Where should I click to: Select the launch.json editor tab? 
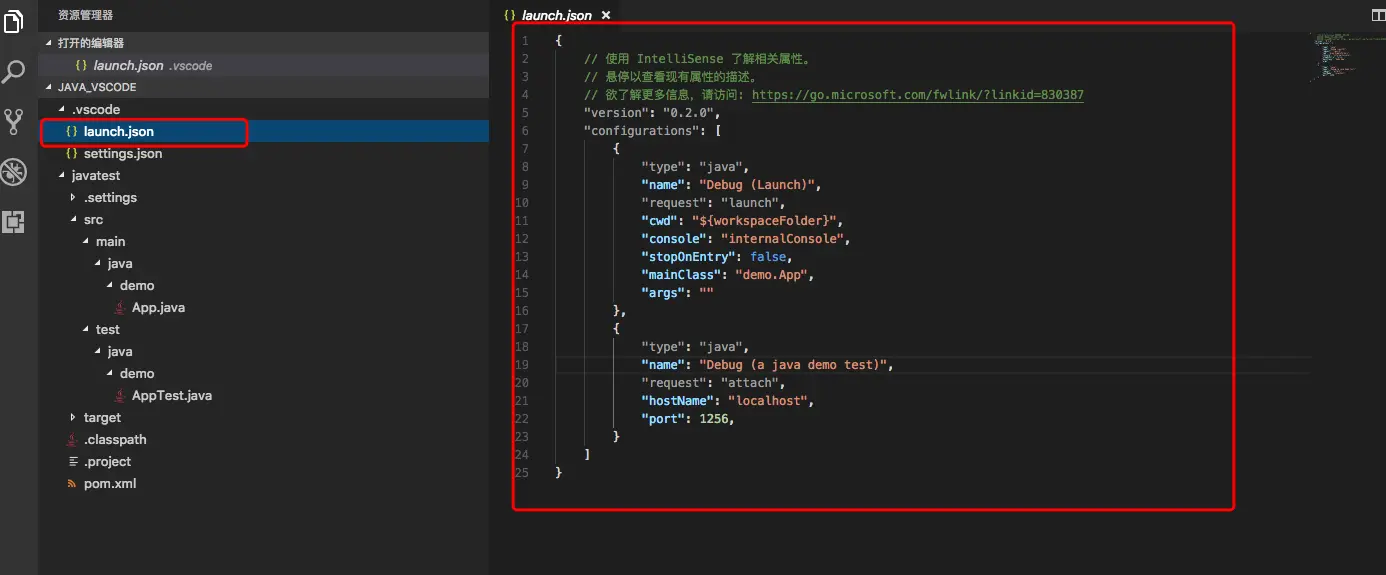tap(556, 15)
